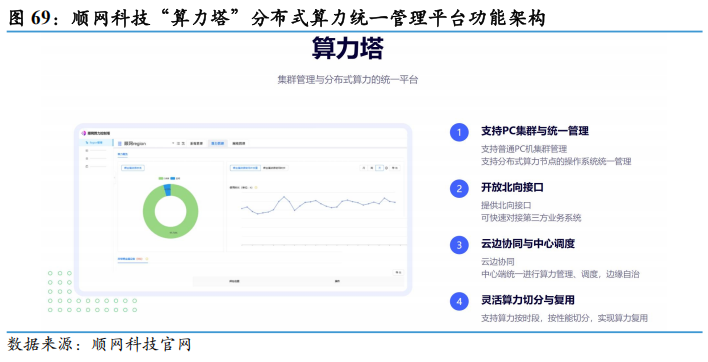Click the 开放北向接口 heading
The width and height of the screenshot is (708, 362).
pyautogui.click(x=512, y=187)
